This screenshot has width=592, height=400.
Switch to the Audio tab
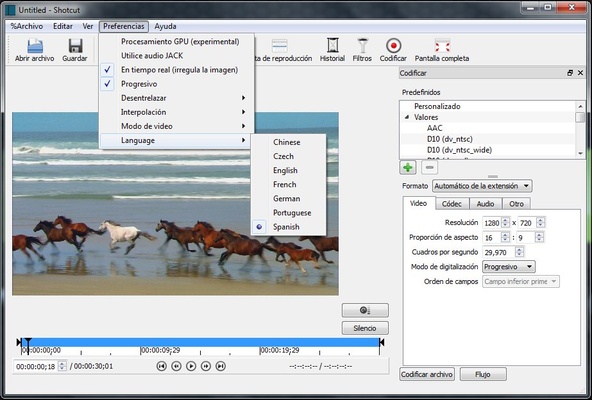click(485, 204)
